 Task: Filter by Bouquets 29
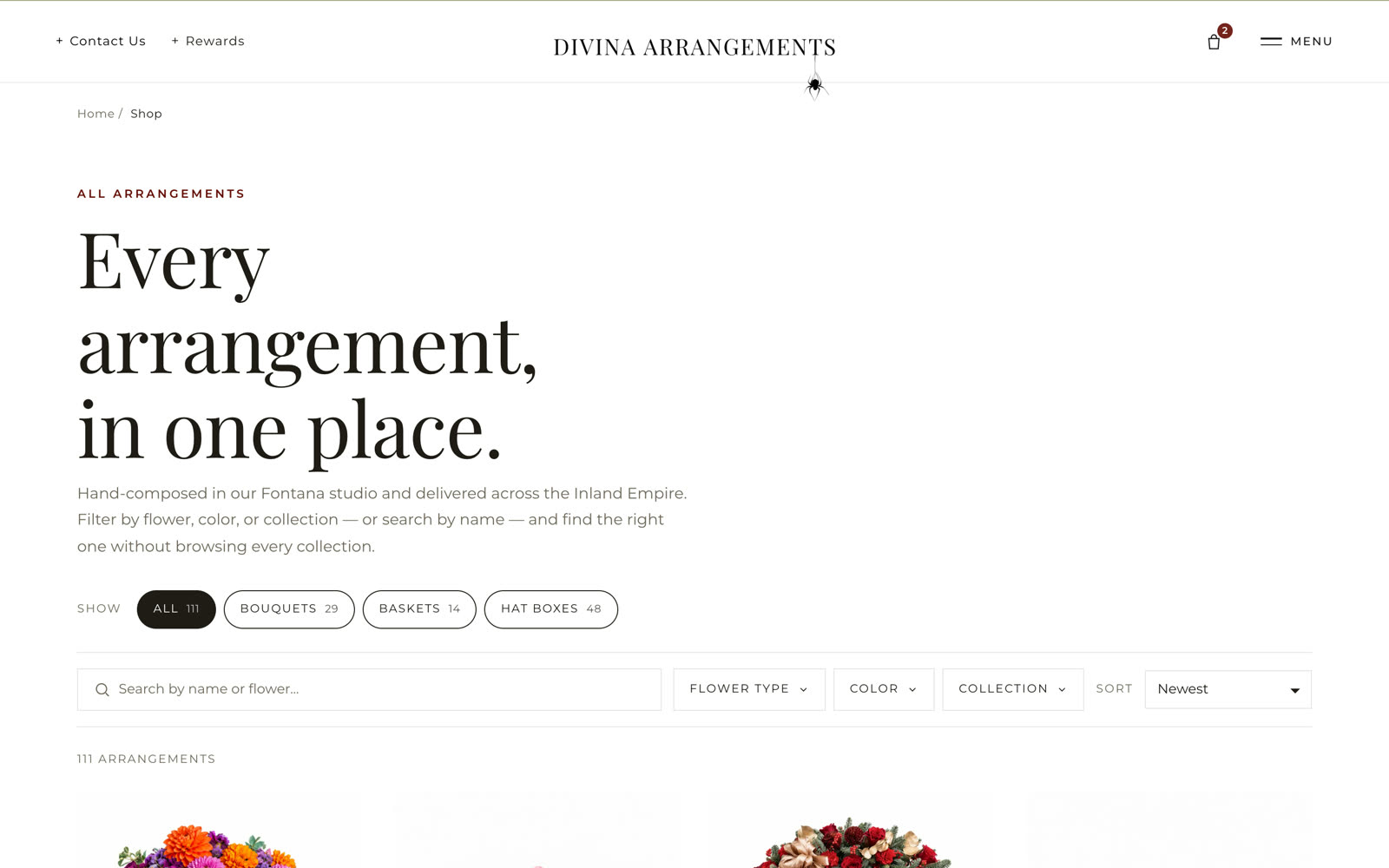pos(289,609)
